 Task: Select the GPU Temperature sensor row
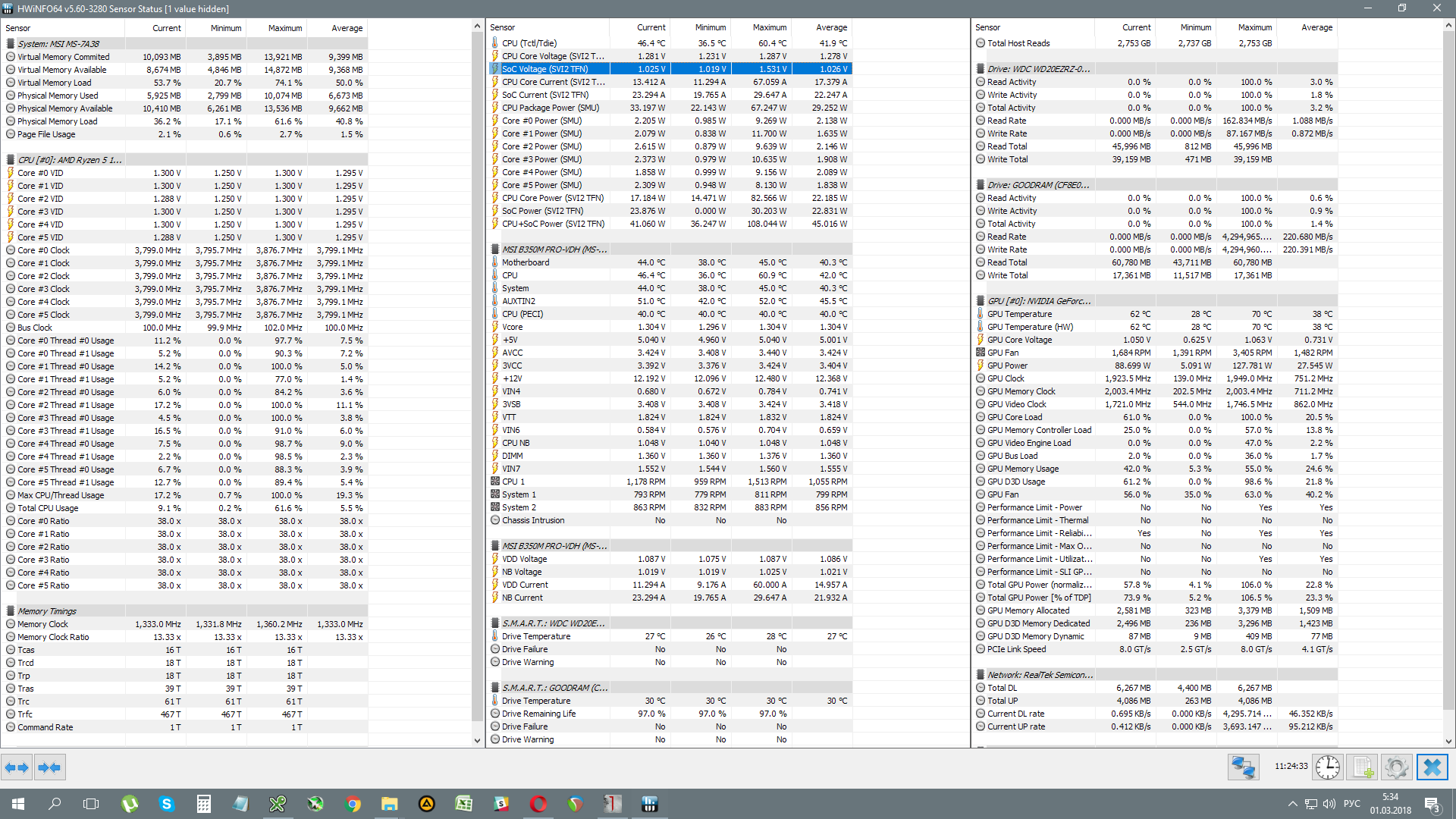(x=1019, y=314)
